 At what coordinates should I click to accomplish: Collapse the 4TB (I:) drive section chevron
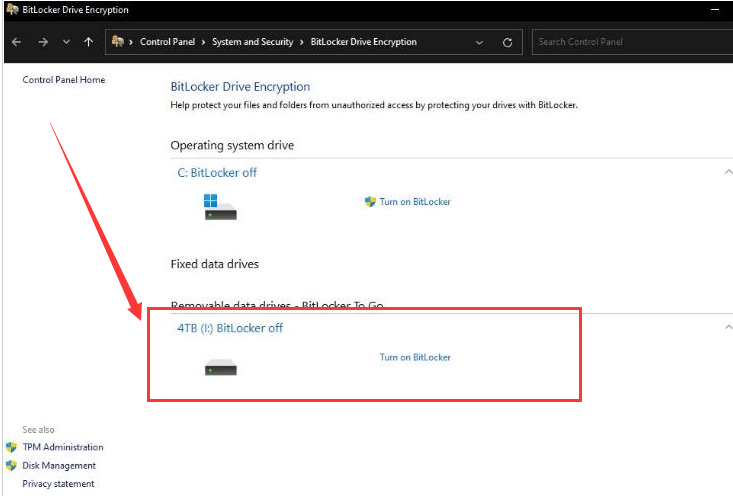728,327
